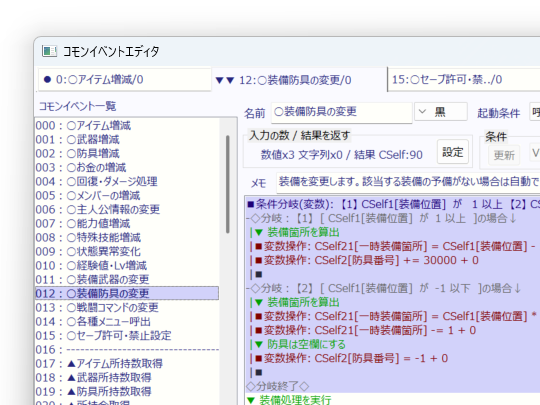Select list row 005:○メンバーの増減

coord(127,196)
